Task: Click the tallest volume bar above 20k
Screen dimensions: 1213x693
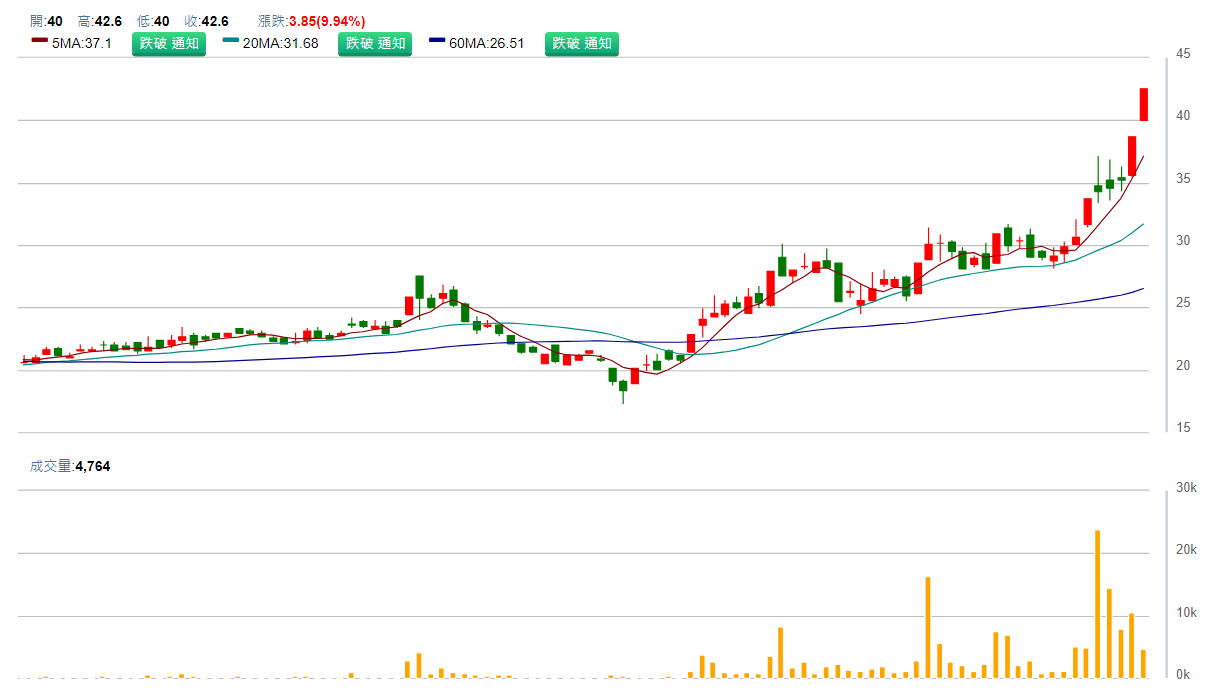Action: tap(1098, 604)
